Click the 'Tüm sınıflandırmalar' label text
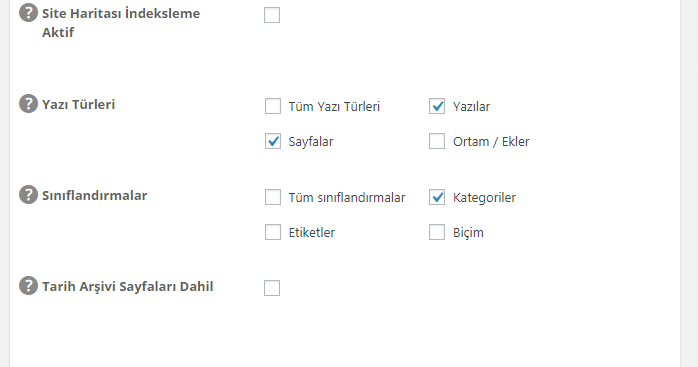The height and width of the screenshot is (367, 698). (x=347, y=198)
